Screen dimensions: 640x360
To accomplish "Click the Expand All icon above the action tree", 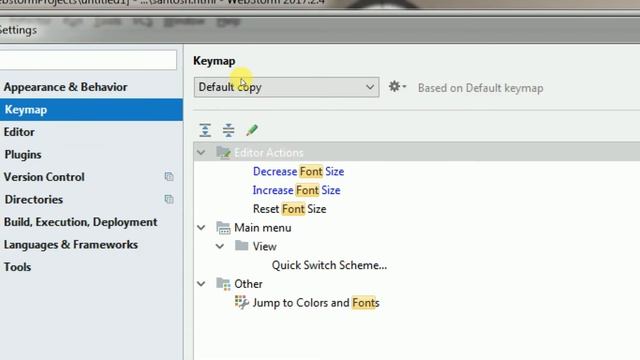I will (x=205, y=130).
